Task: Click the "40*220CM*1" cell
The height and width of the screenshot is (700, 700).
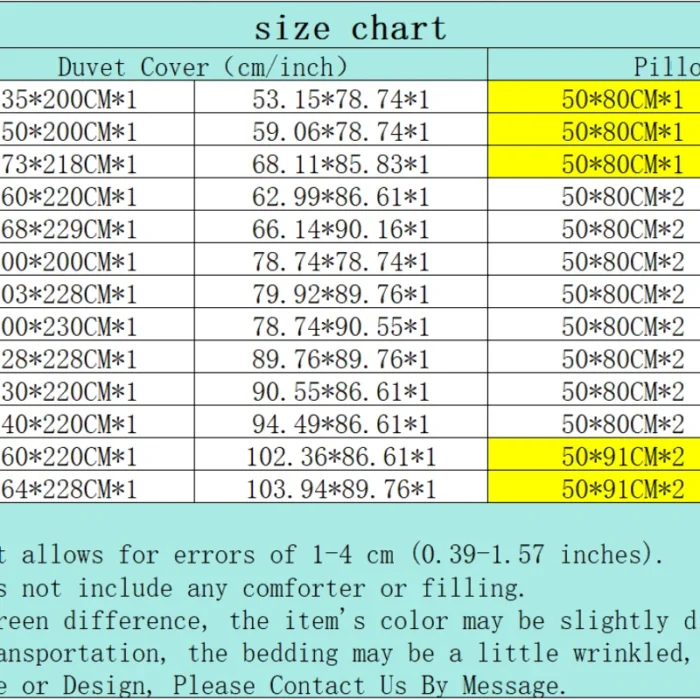Action: (x=97, y=422)
